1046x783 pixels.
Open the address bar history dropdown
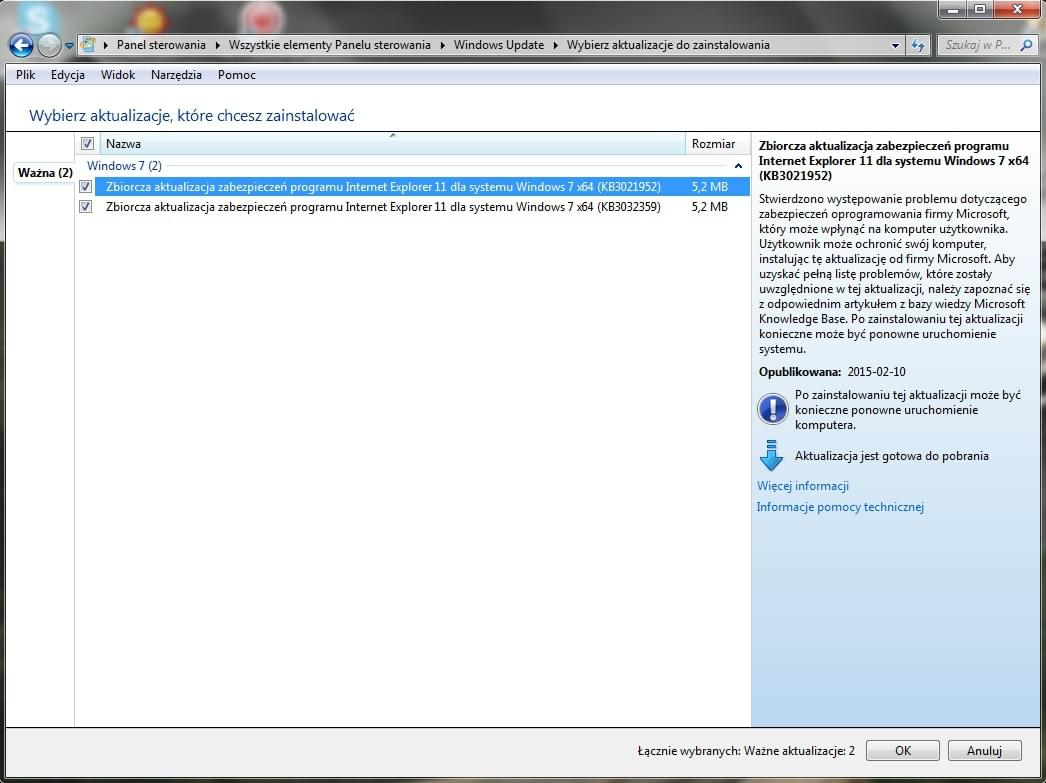pyautogui.click(x=895, y=45)
